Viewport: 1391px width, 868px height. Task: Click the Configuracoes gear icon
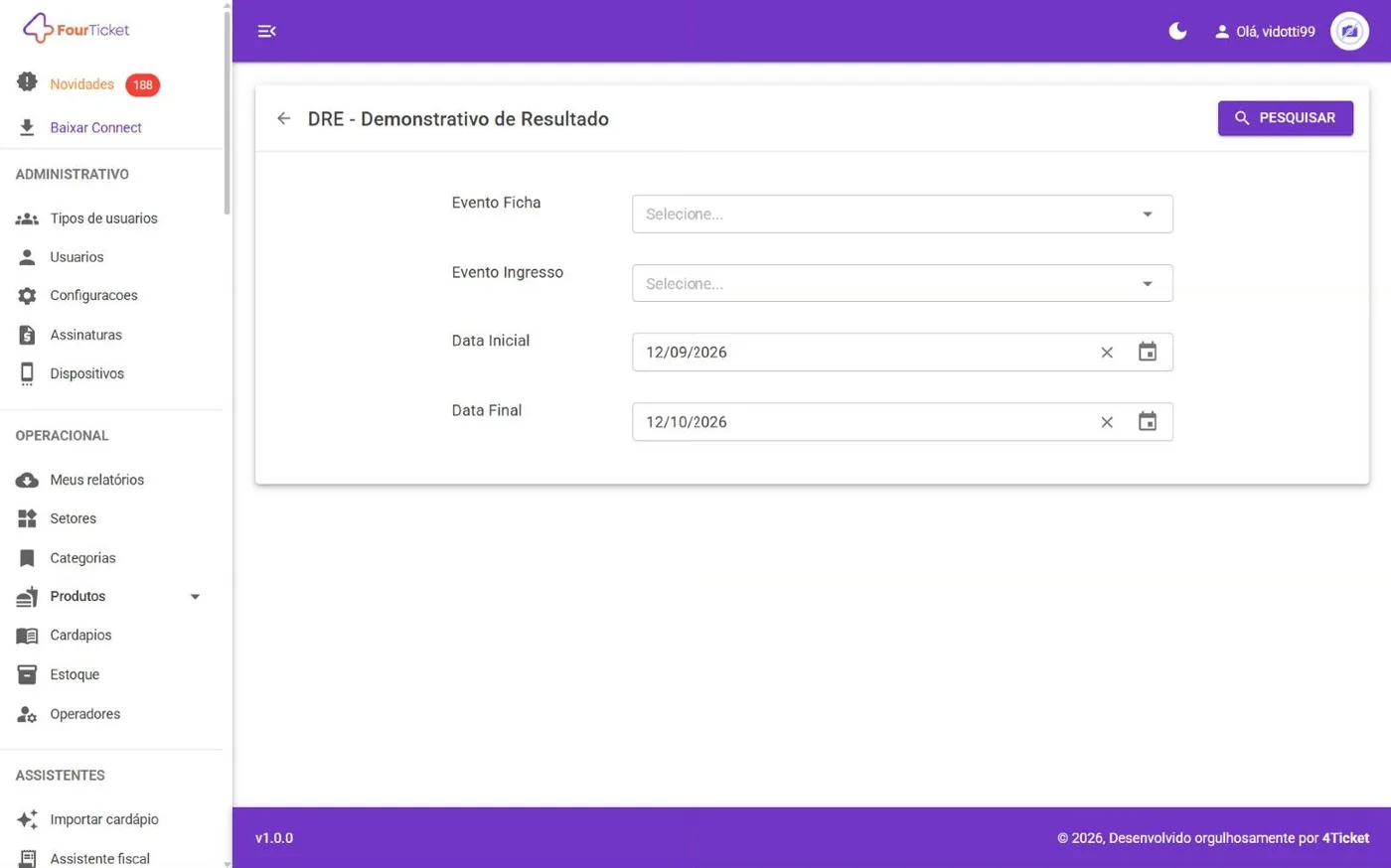tap(27, 296)
